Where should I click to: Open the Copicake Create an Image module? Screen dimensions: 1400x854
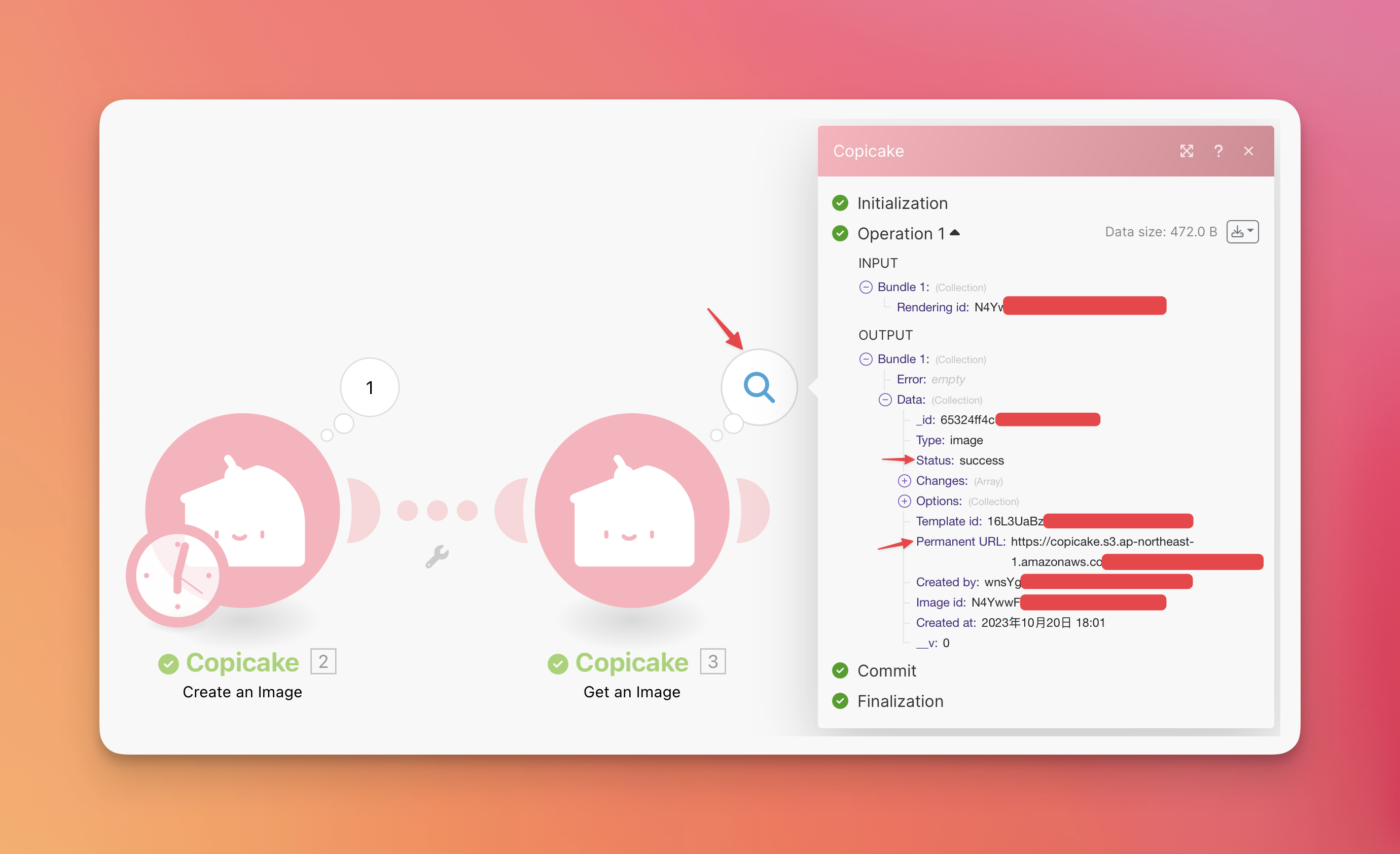[x=242, y=510]
